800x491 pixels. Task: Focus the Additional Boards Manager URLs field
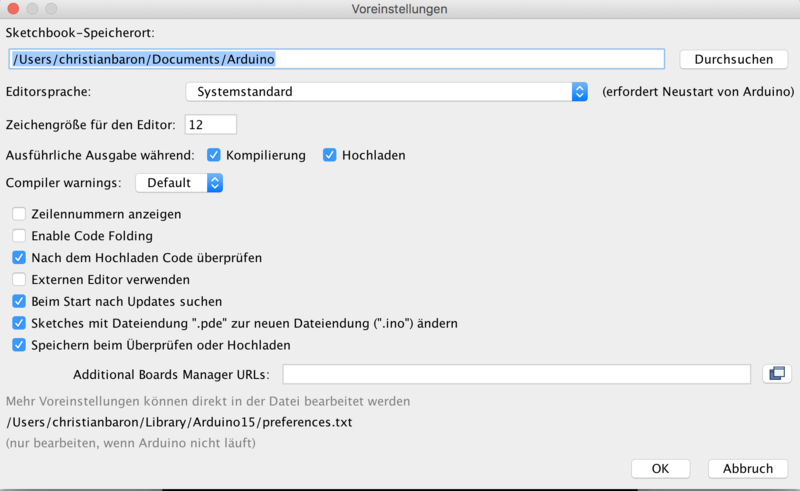point(516,374)
